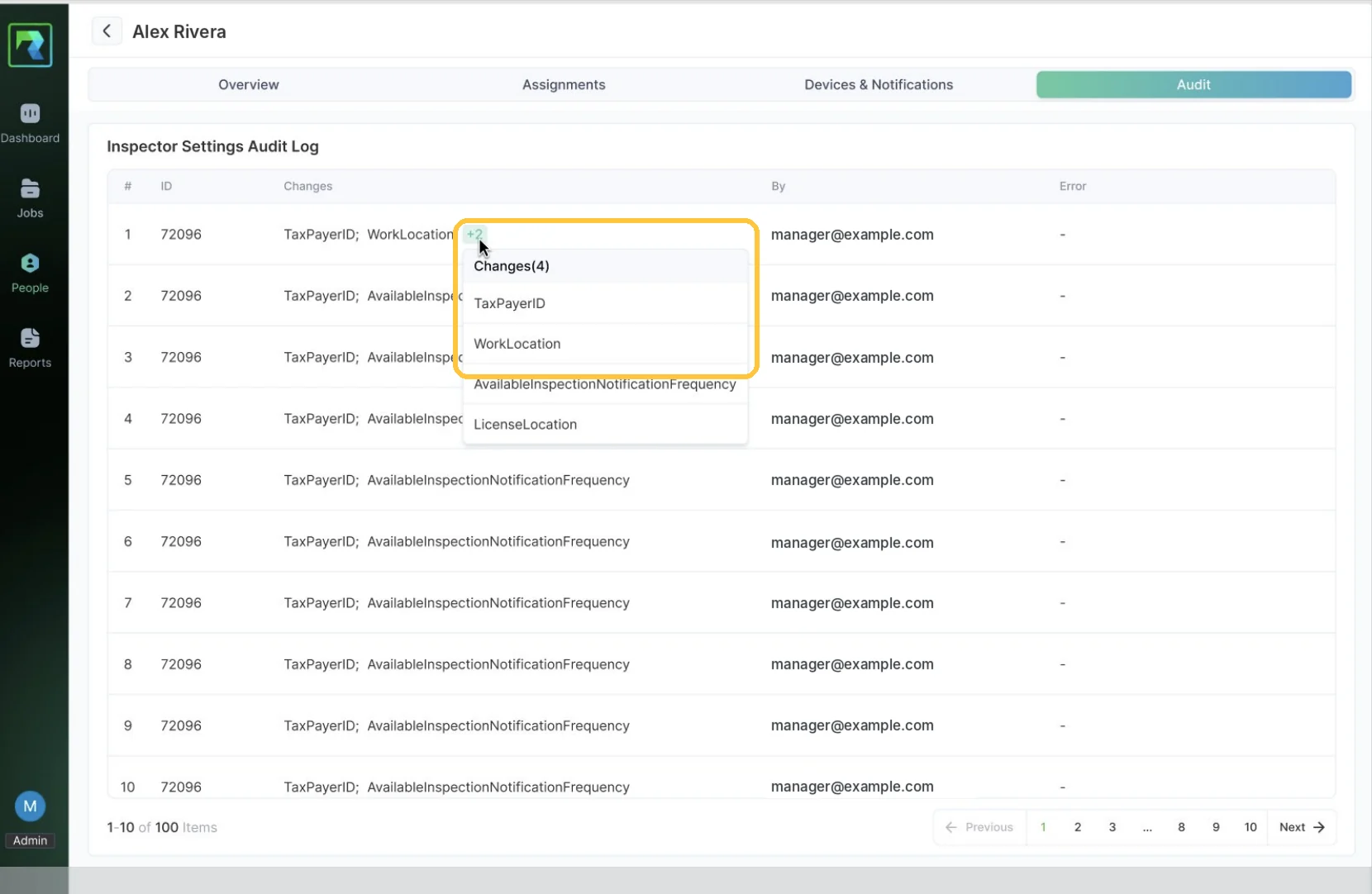
Task: Click manager@example.com in row 6
Action: (x=852, y=543)
